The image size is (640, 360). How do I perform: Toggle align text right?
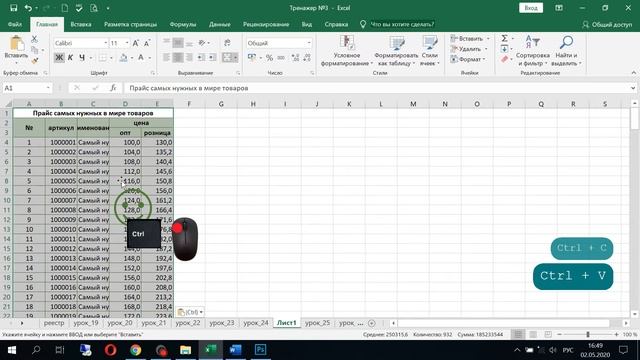(x=189, y=58)
